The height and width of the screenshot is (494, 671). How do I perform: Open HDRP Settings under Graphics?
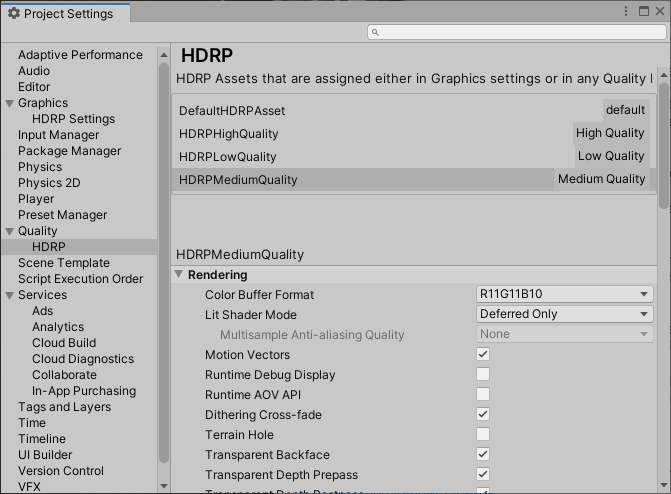click(74, 119)
